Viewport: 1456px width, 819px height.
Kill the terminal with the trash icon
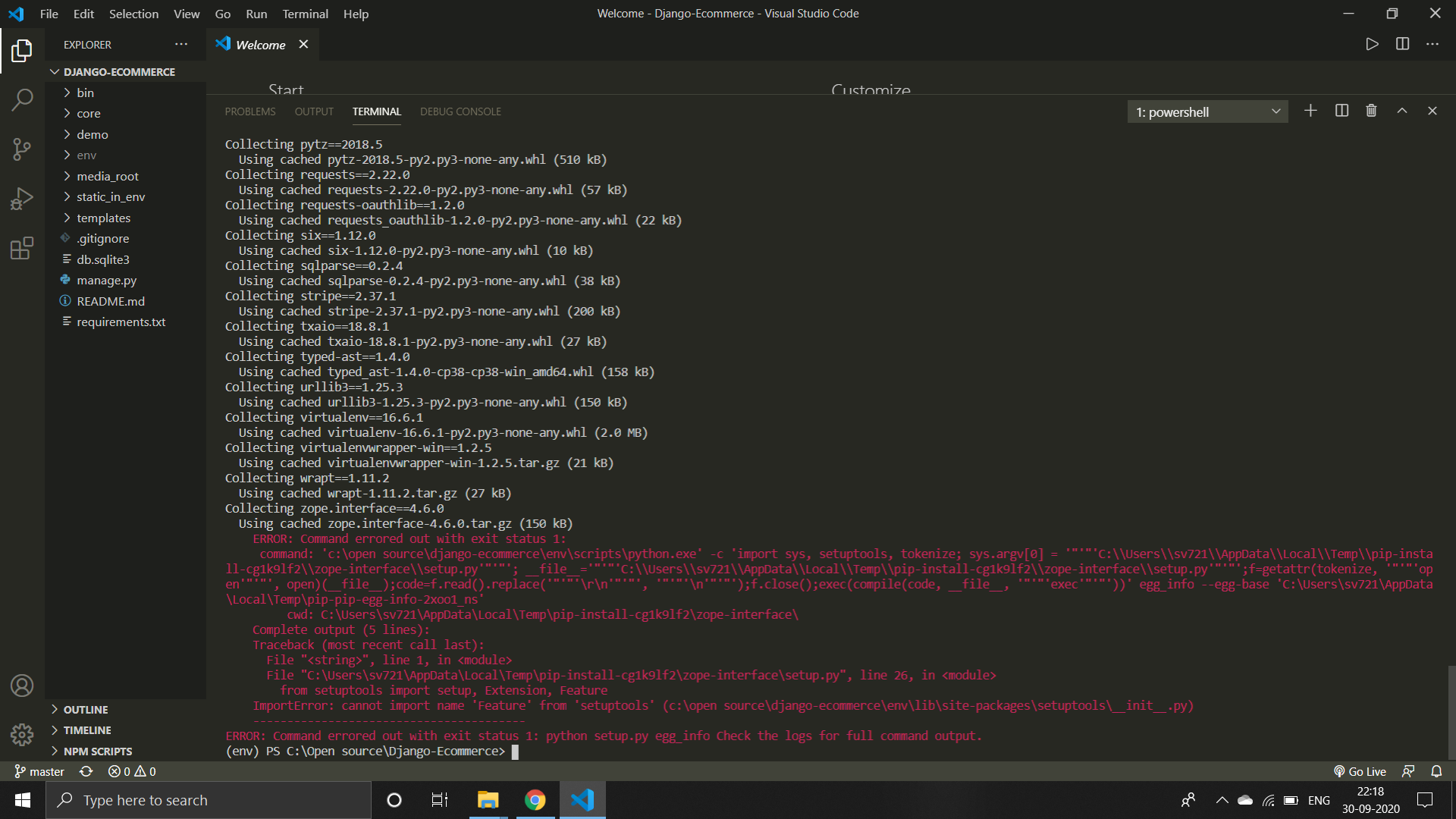click(1370, 111)
